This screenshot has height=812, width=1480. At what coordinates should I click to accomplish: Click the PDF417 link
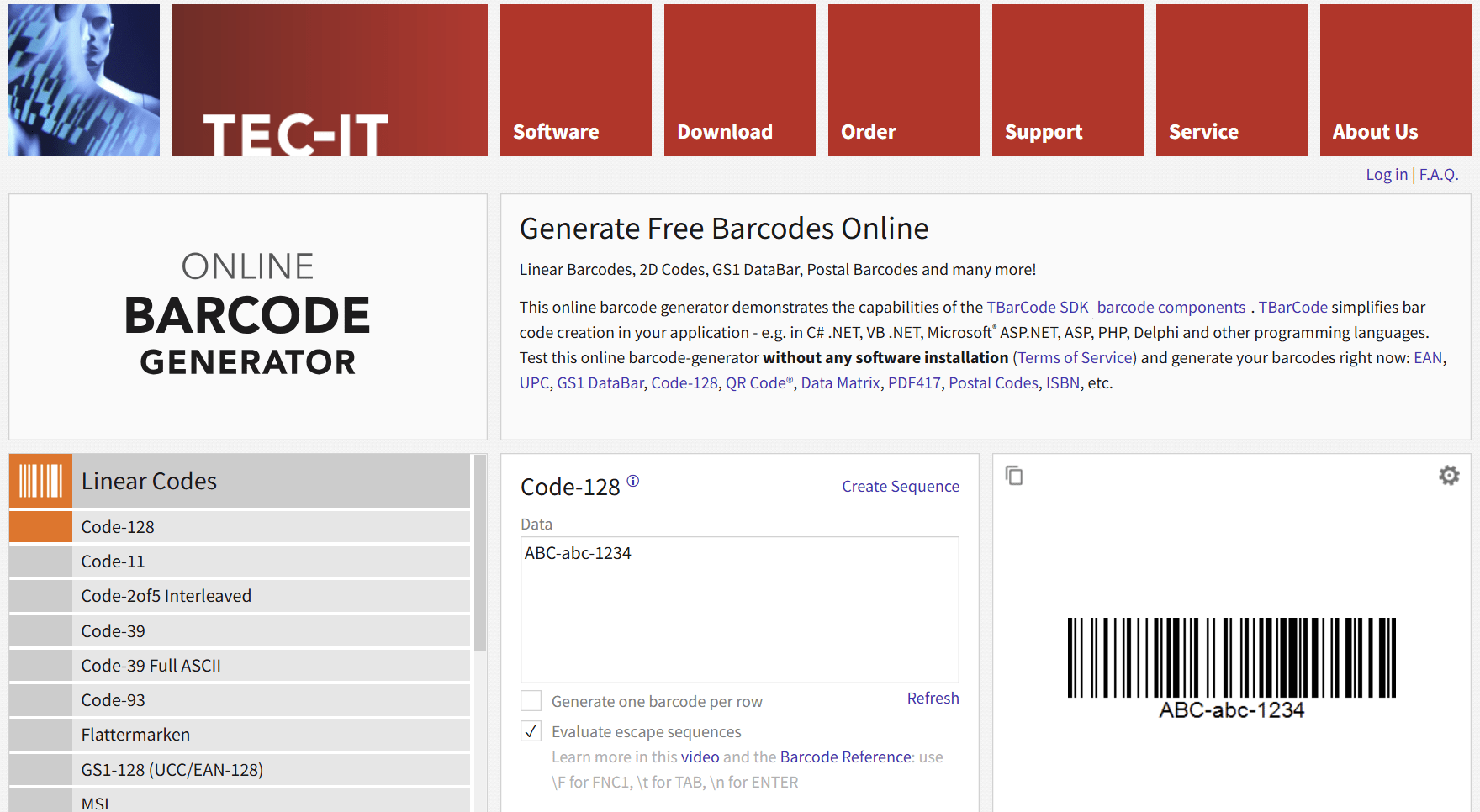tap(914, 382)
